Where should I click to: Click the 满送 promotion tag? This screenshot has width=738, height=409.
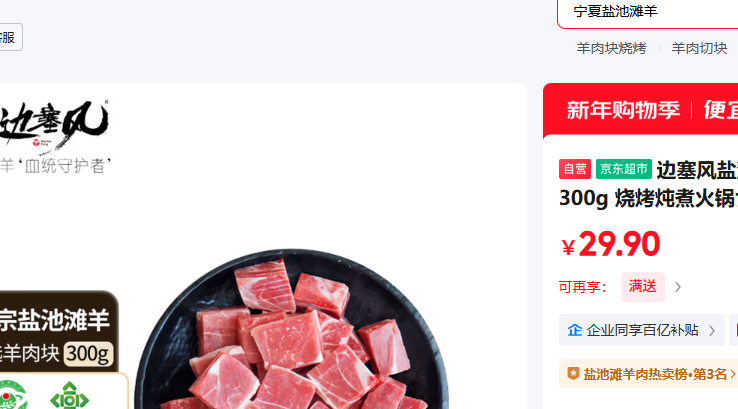(x=642, y=287)
